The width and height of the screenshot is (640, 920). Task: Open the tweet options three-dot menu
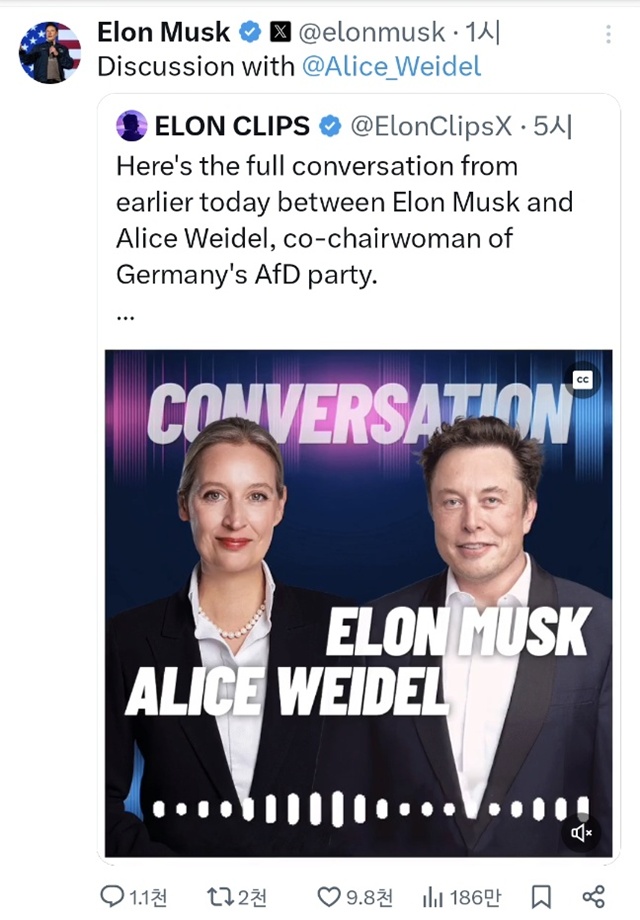(606, 34)
